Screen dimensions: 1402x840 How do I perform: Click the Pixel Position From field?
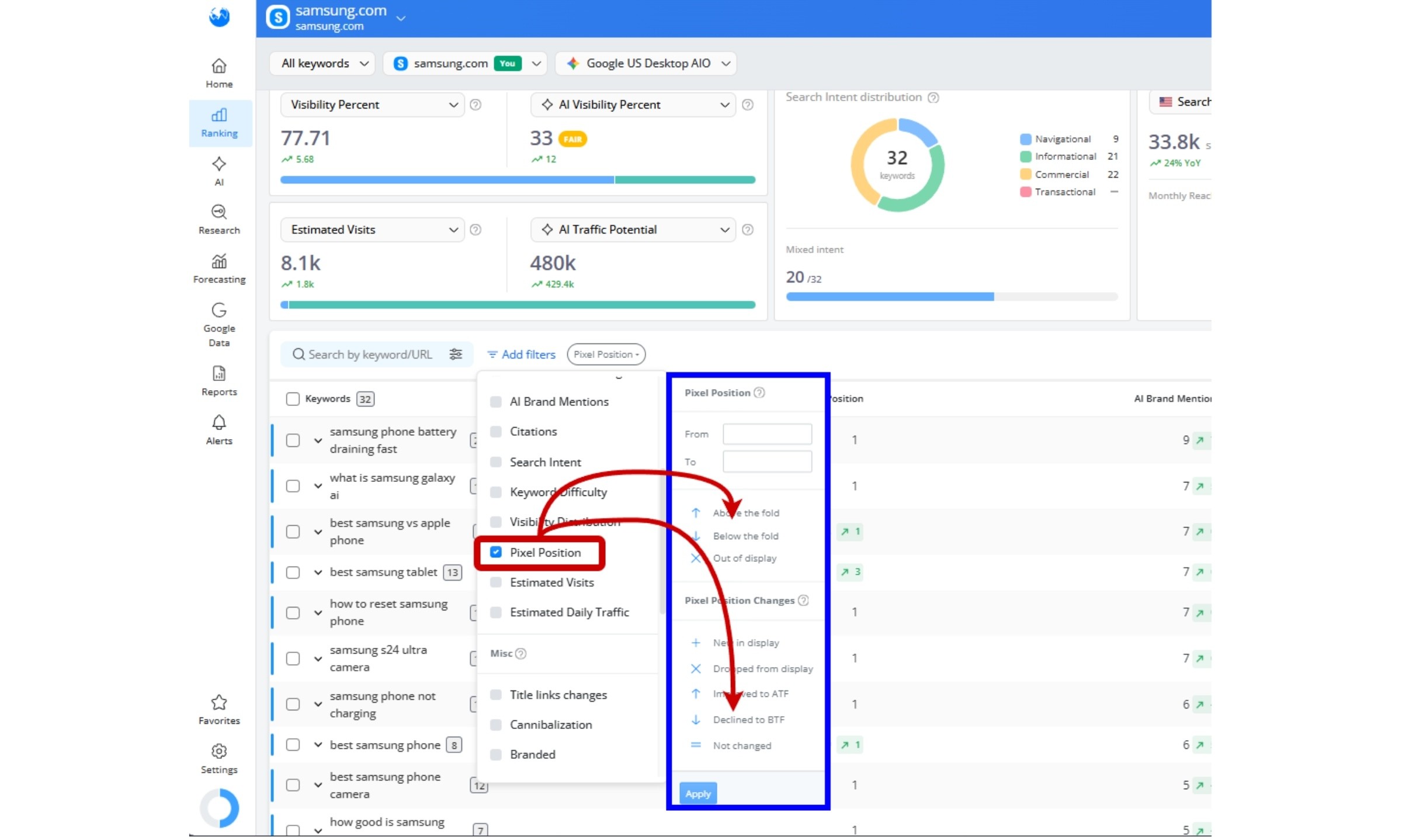pyautogui.click(x=767, y=434)
